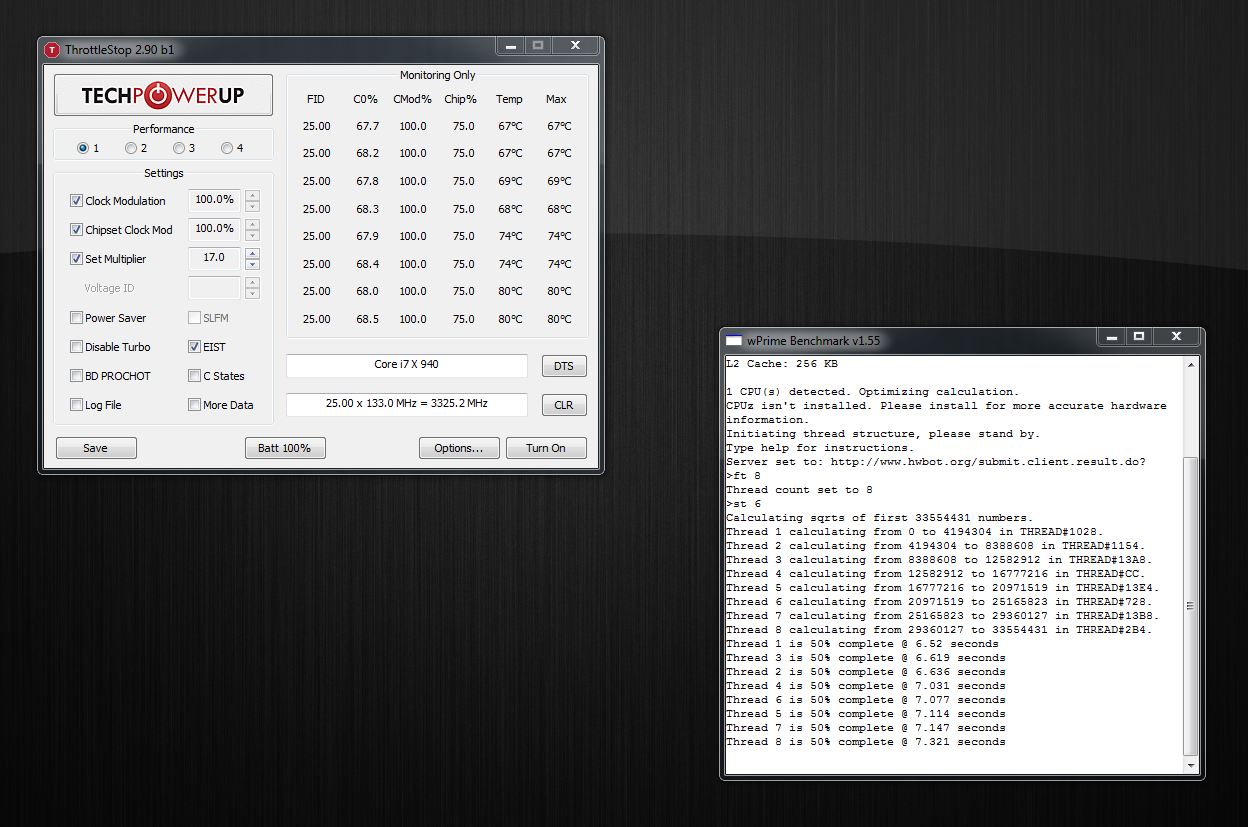1248x827 pixels.
Task: Toggle Chipset Clock Mod checkbox
Action: (x=76, y=230)
